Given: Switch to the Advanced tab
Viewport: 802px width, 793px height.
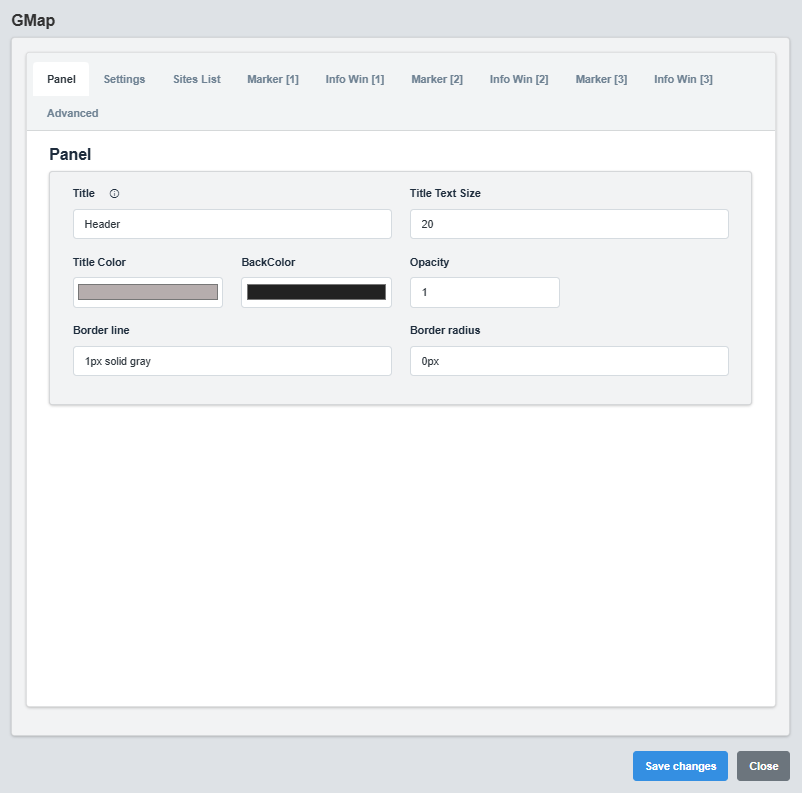Looking at the screenshot, I should (x=72, y=113).
